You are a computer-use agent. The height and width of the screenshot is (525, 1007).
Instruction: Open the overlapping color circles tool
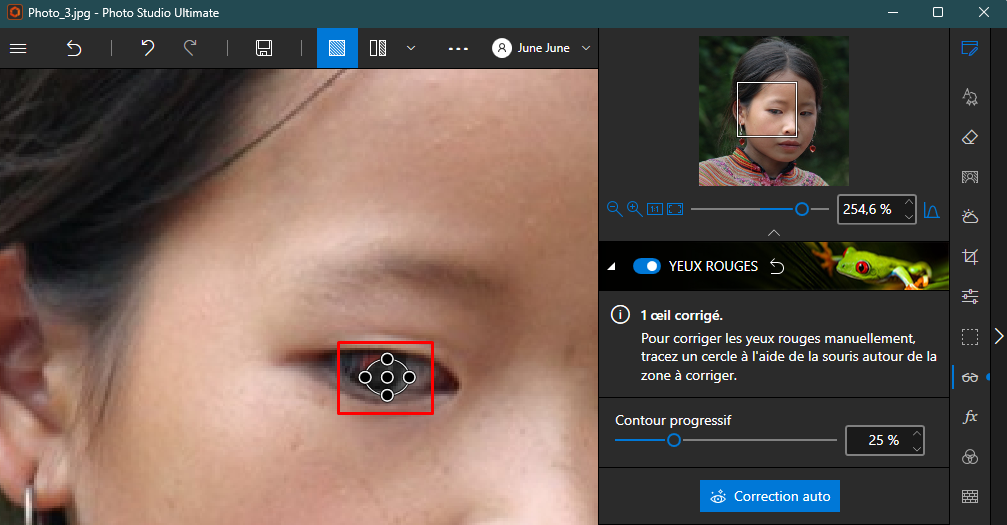[x=970, y=457]
